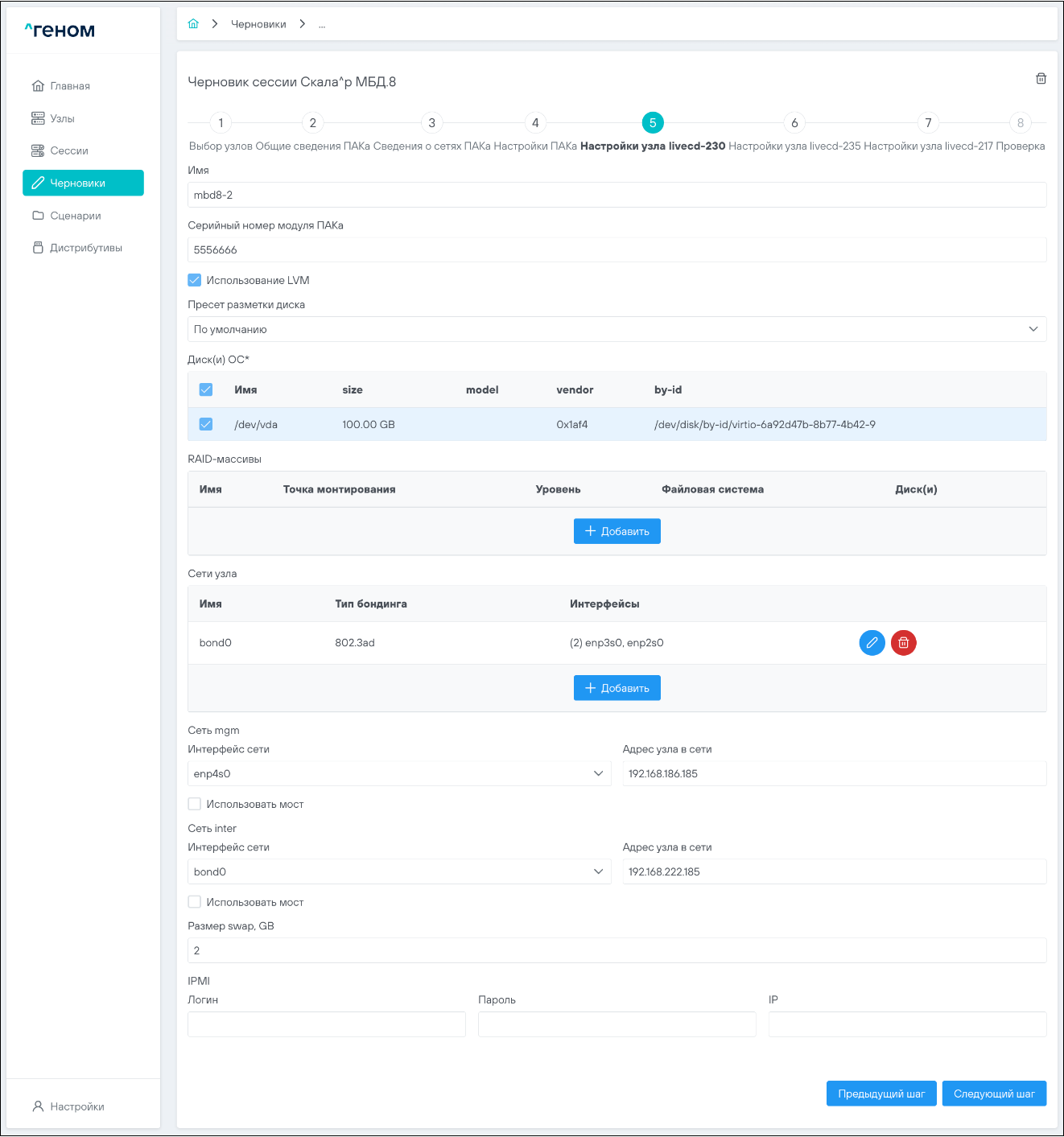The width and height of the screenshot is (1064, 1137).
Task: Click Следующий шаг button
Action: pos(994,1094)
